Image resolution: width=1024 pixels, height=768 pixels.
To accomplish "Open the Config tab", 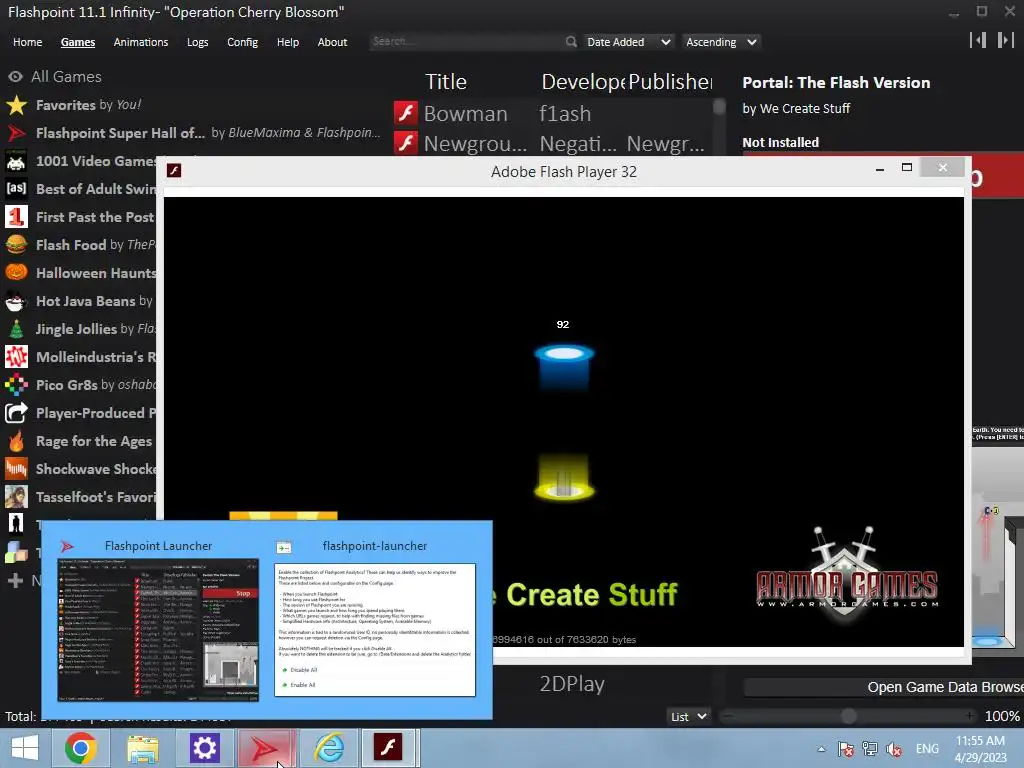I will tap(242, 42).
